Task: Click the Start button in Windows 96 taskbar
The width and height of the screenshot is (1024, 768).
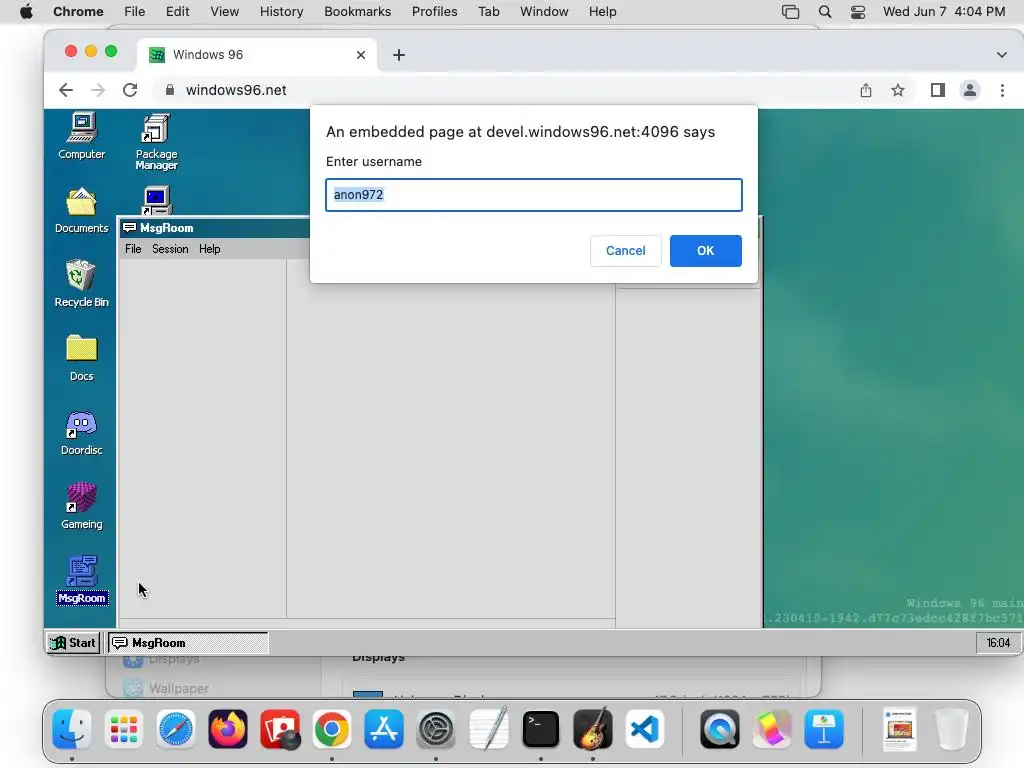Action: (73, 643)
